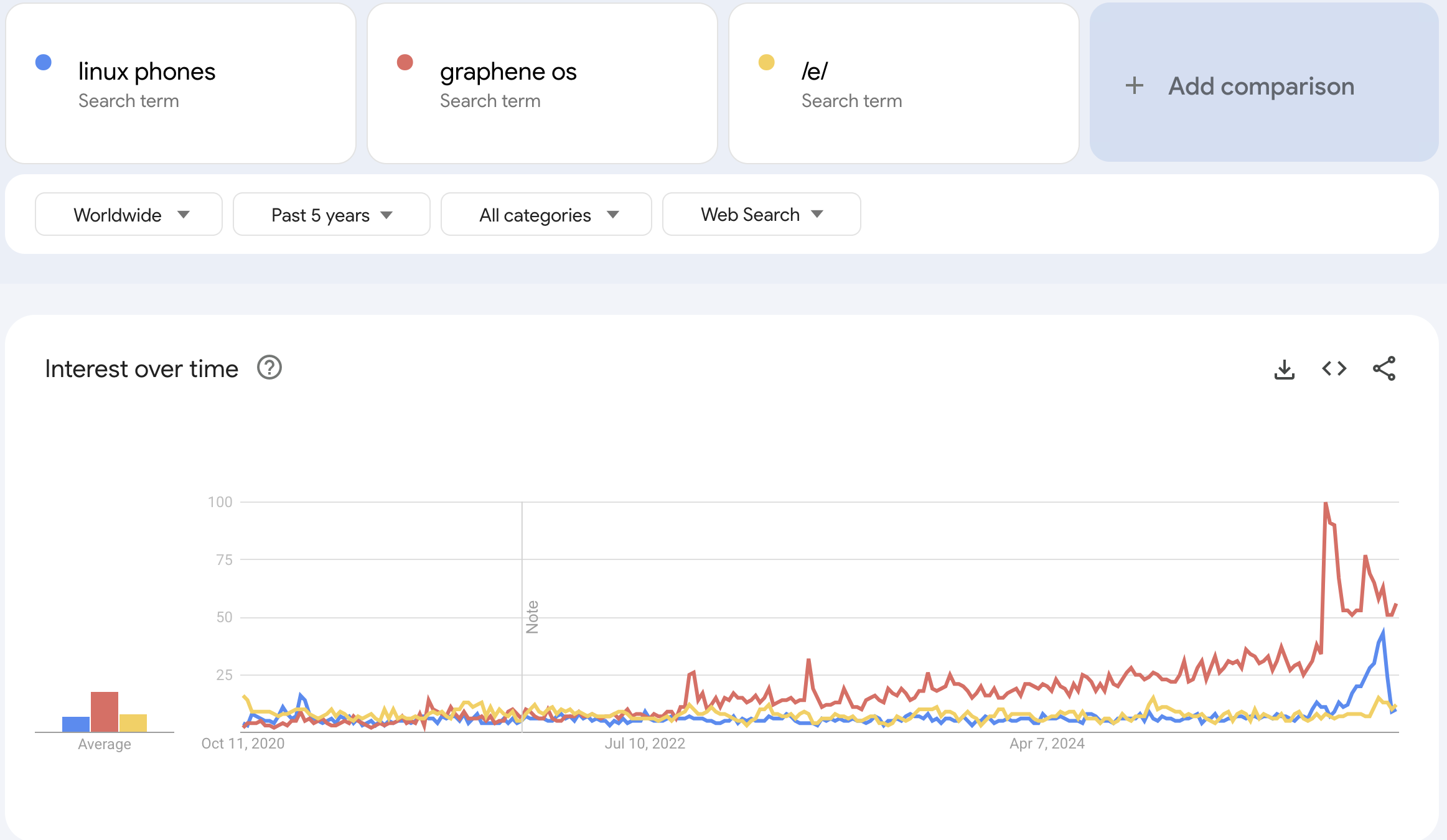Image resolution: width=1447 pixels, height=840 pixels.
Task: Share the interest over time chart
Action: (1384, 369)
